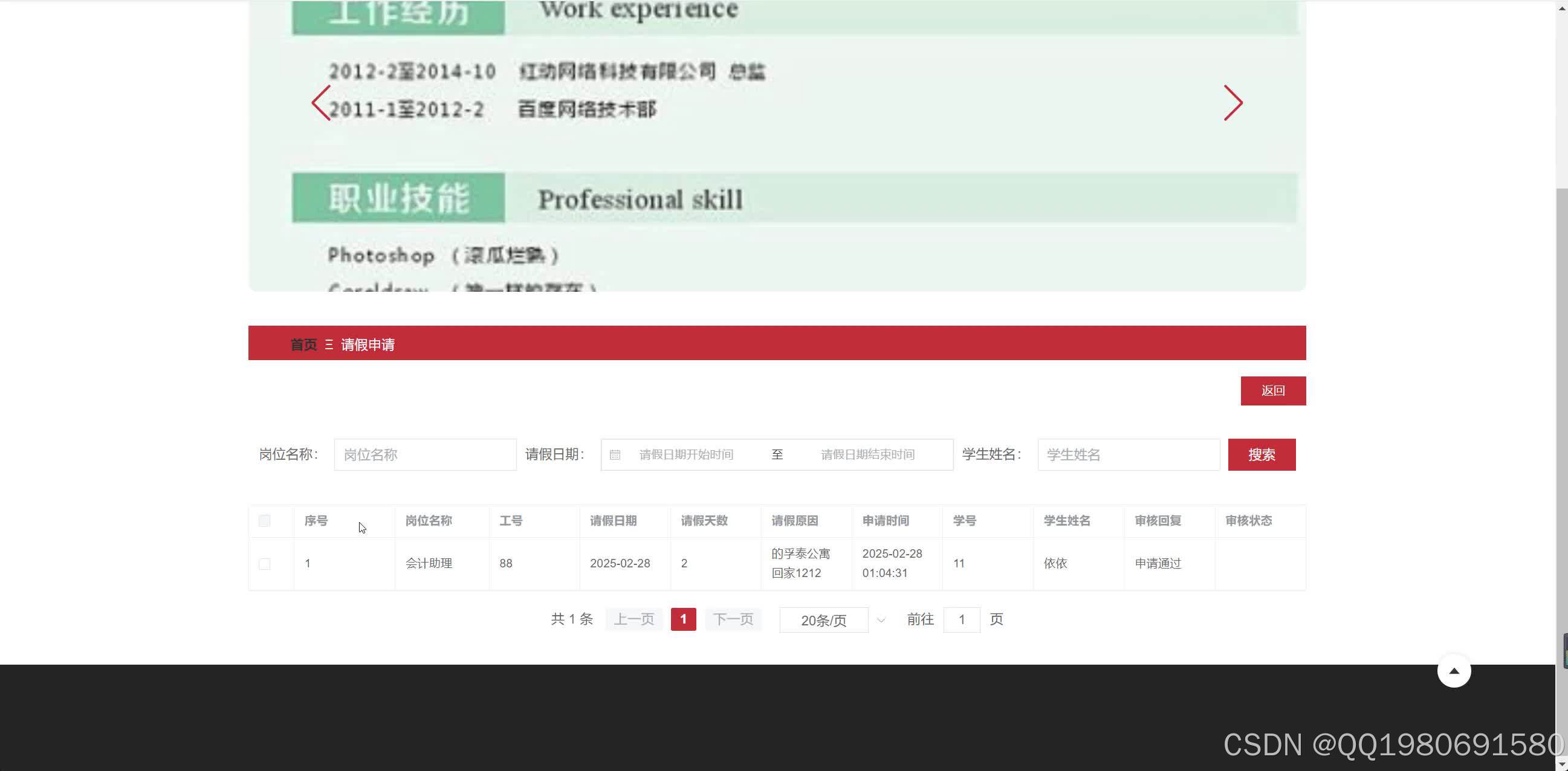Click the scrollbar down arrow

(1561, 764)
